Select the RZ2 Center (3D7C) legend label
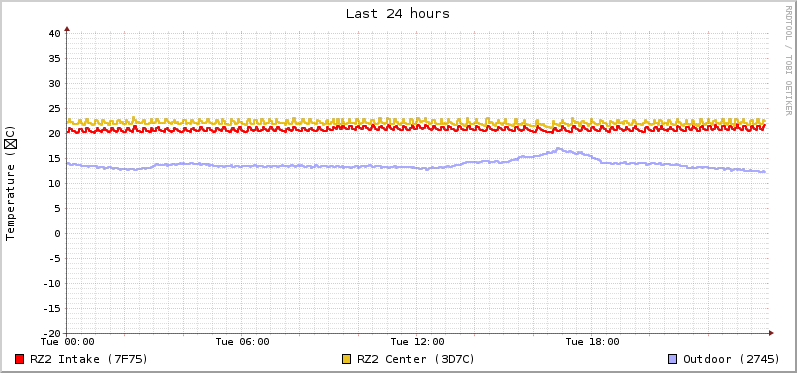This screenshot has height=373, width=797. [416, 359]
